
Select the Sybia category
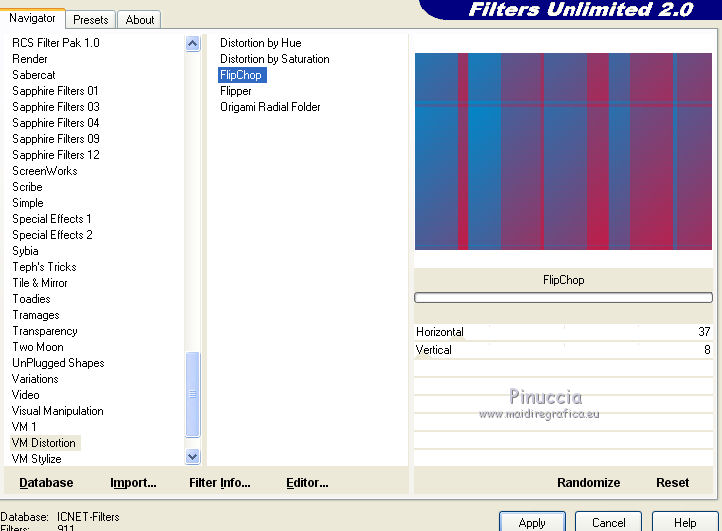25,251
